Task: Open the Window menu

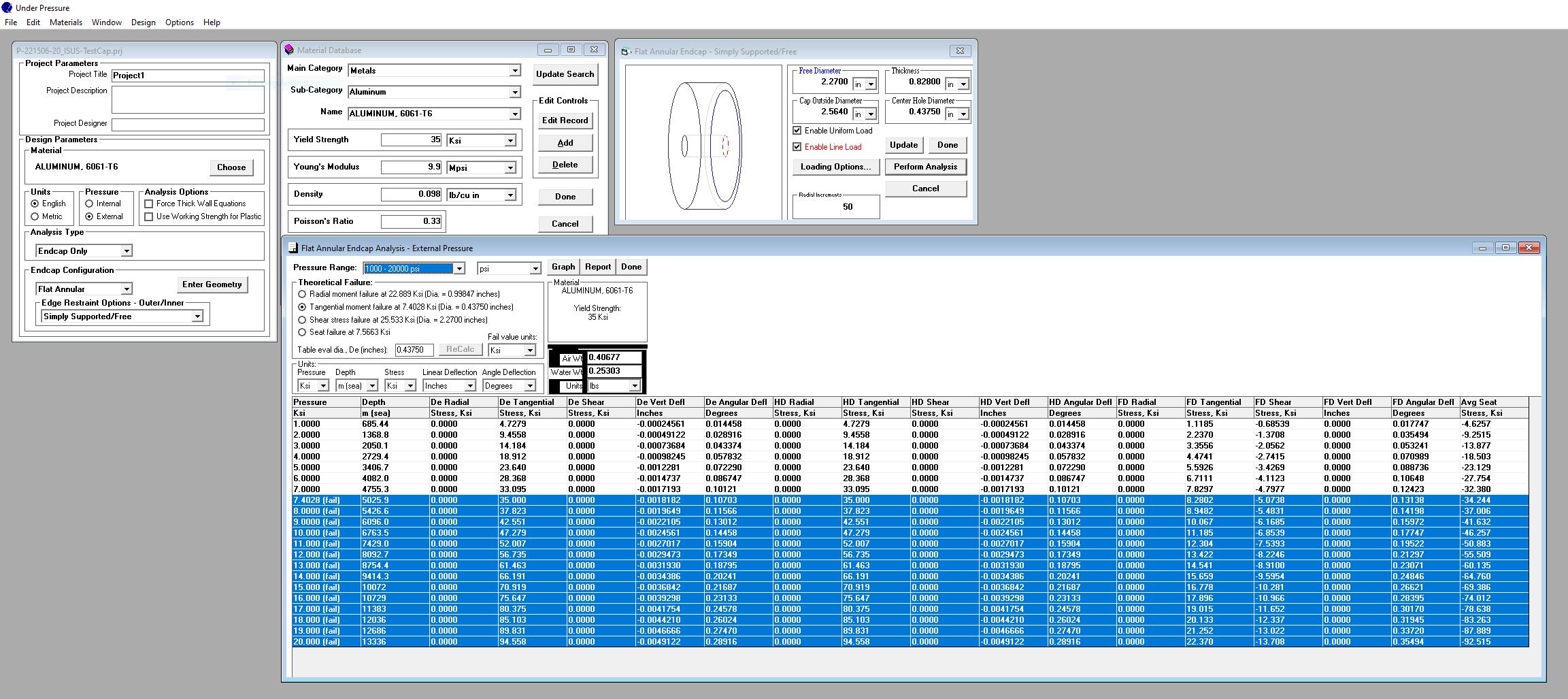Action: (x=107, y=22)
